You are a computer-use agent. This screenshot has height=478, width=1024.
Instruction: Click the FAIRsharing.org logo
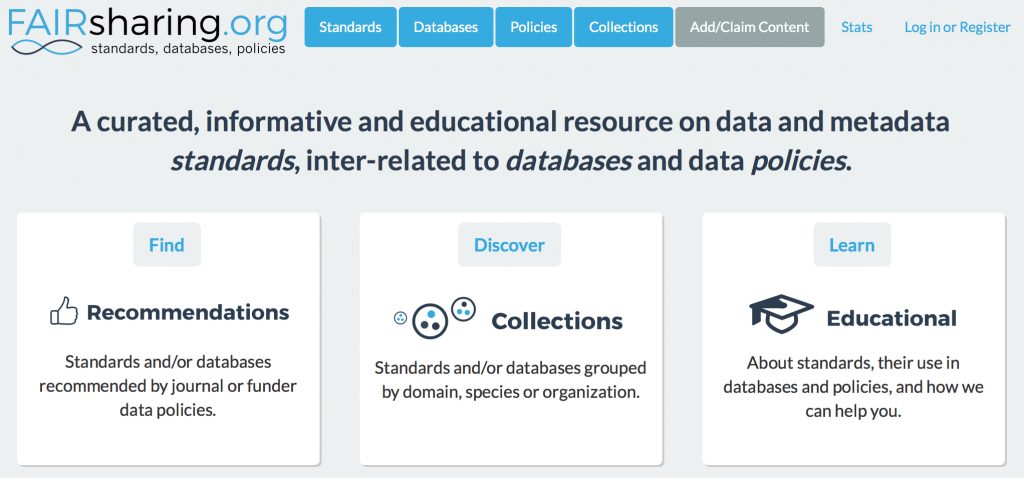click(x=147, y=30)
